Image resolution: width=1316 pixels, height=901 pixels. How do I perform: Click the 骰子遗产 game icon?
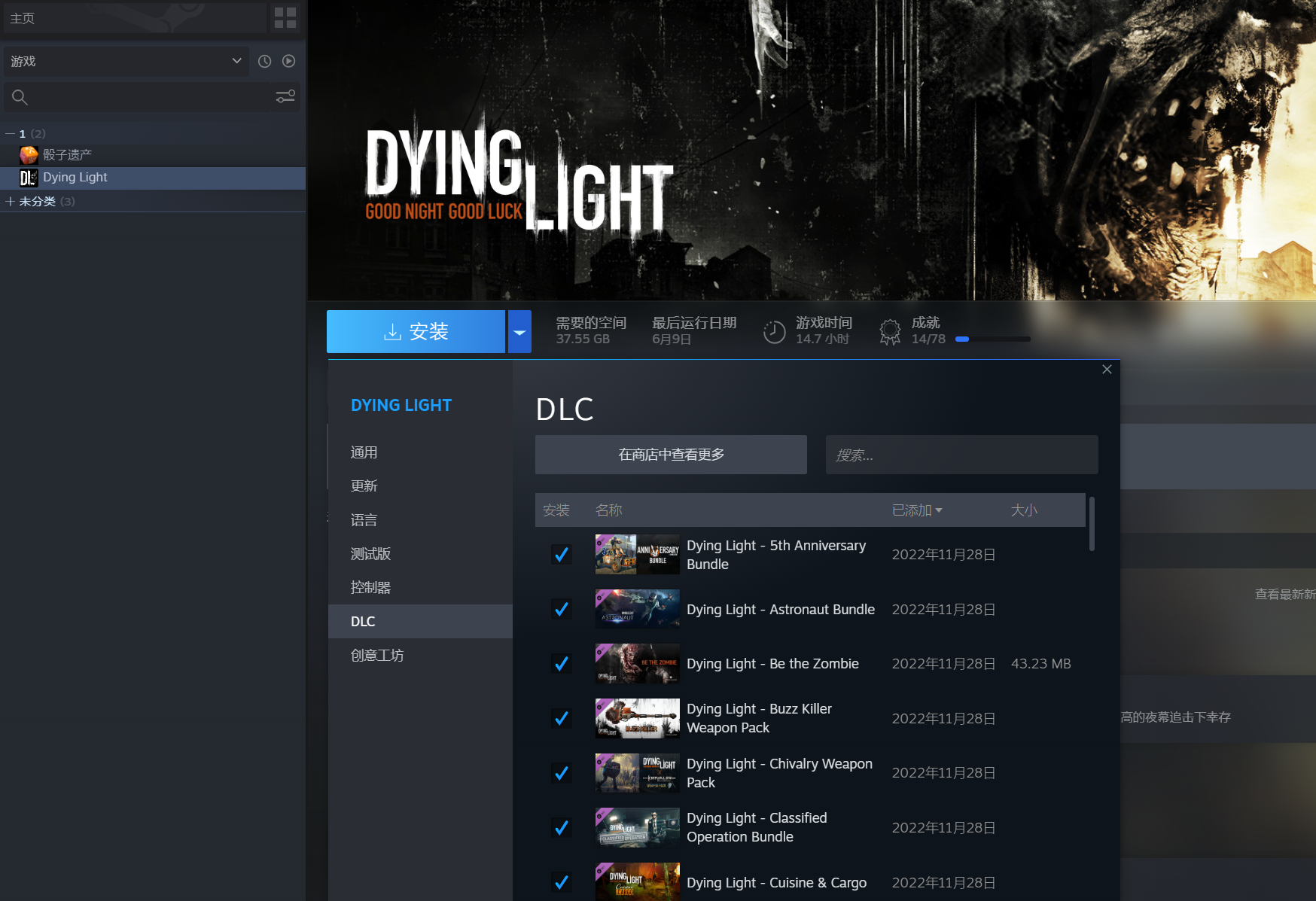(x=29, y=155)
